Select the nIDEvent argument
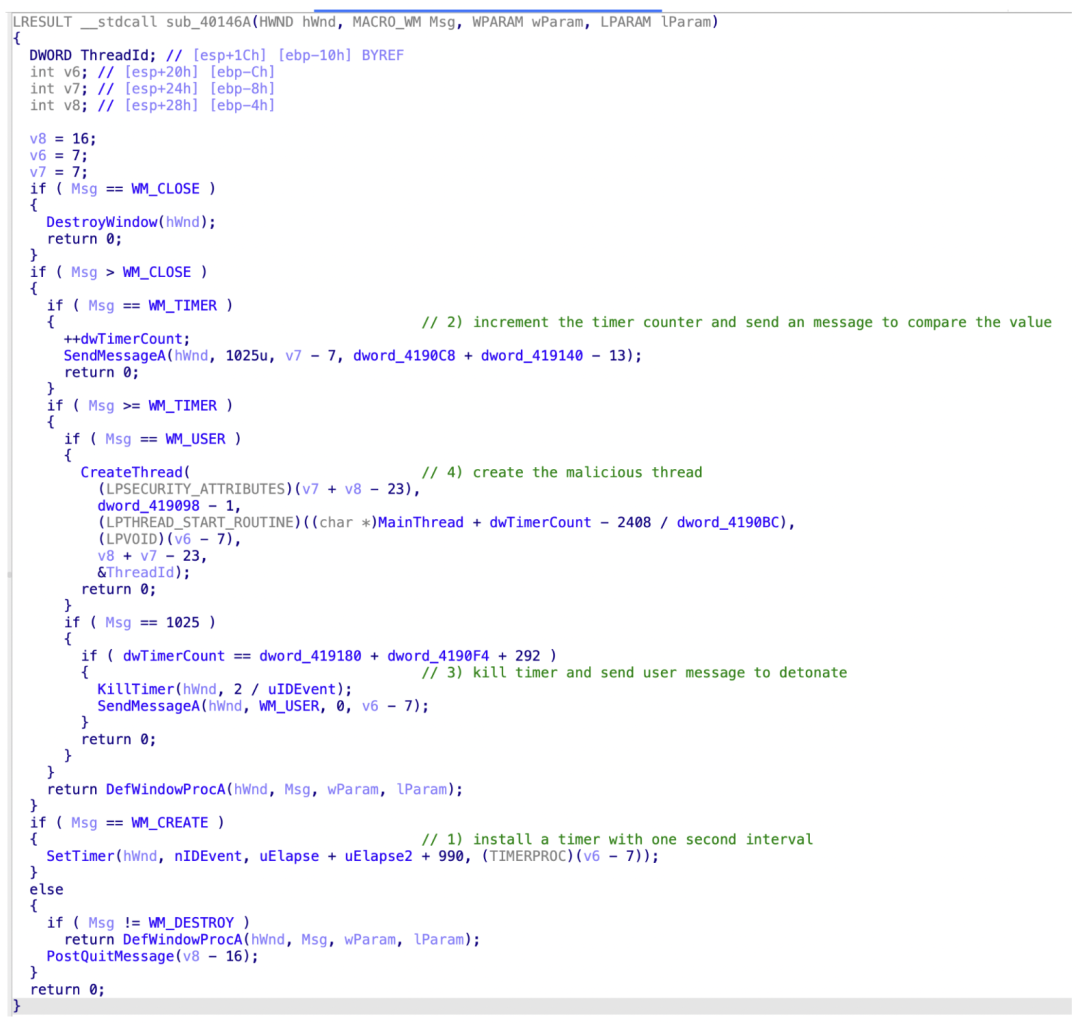This screenshot has width=1080, height=1023. click(x=208, y=856)
